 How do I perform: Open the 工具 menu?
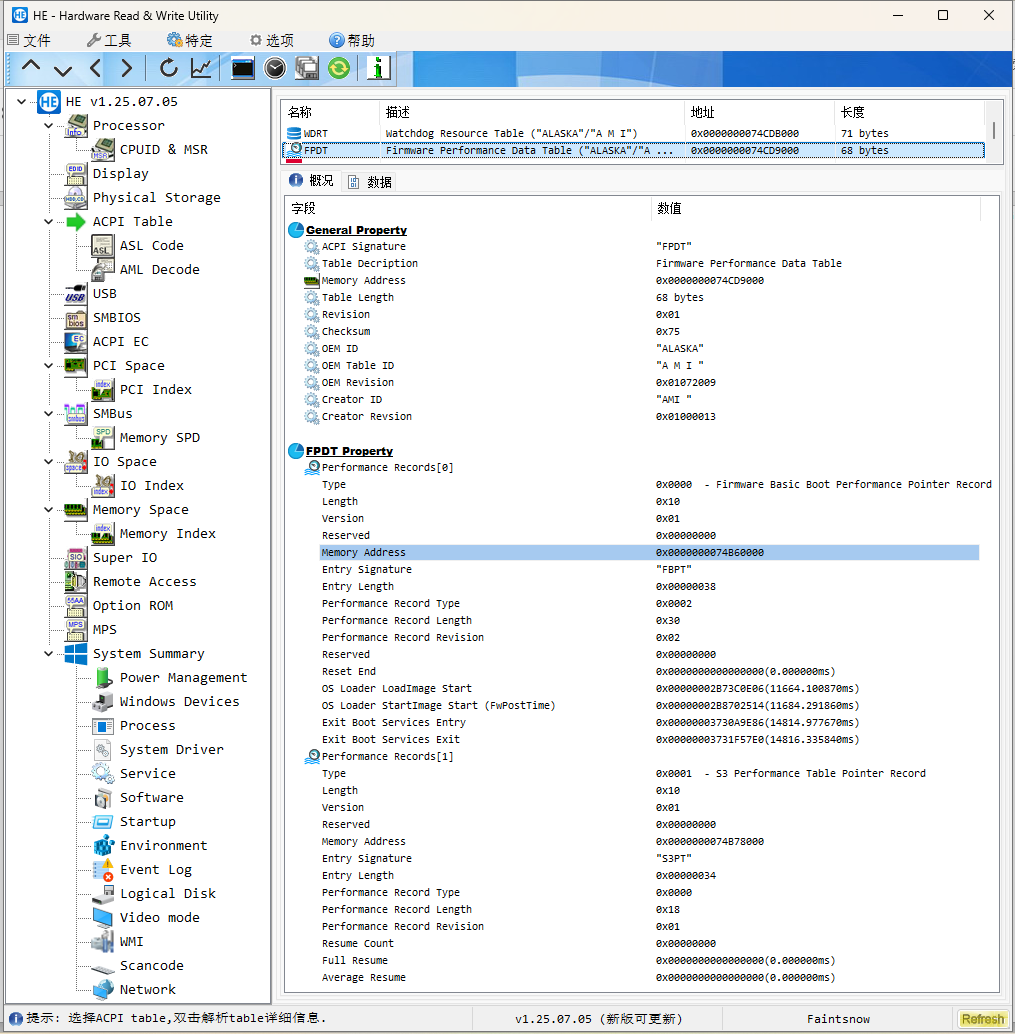click(x=108, y=41)
